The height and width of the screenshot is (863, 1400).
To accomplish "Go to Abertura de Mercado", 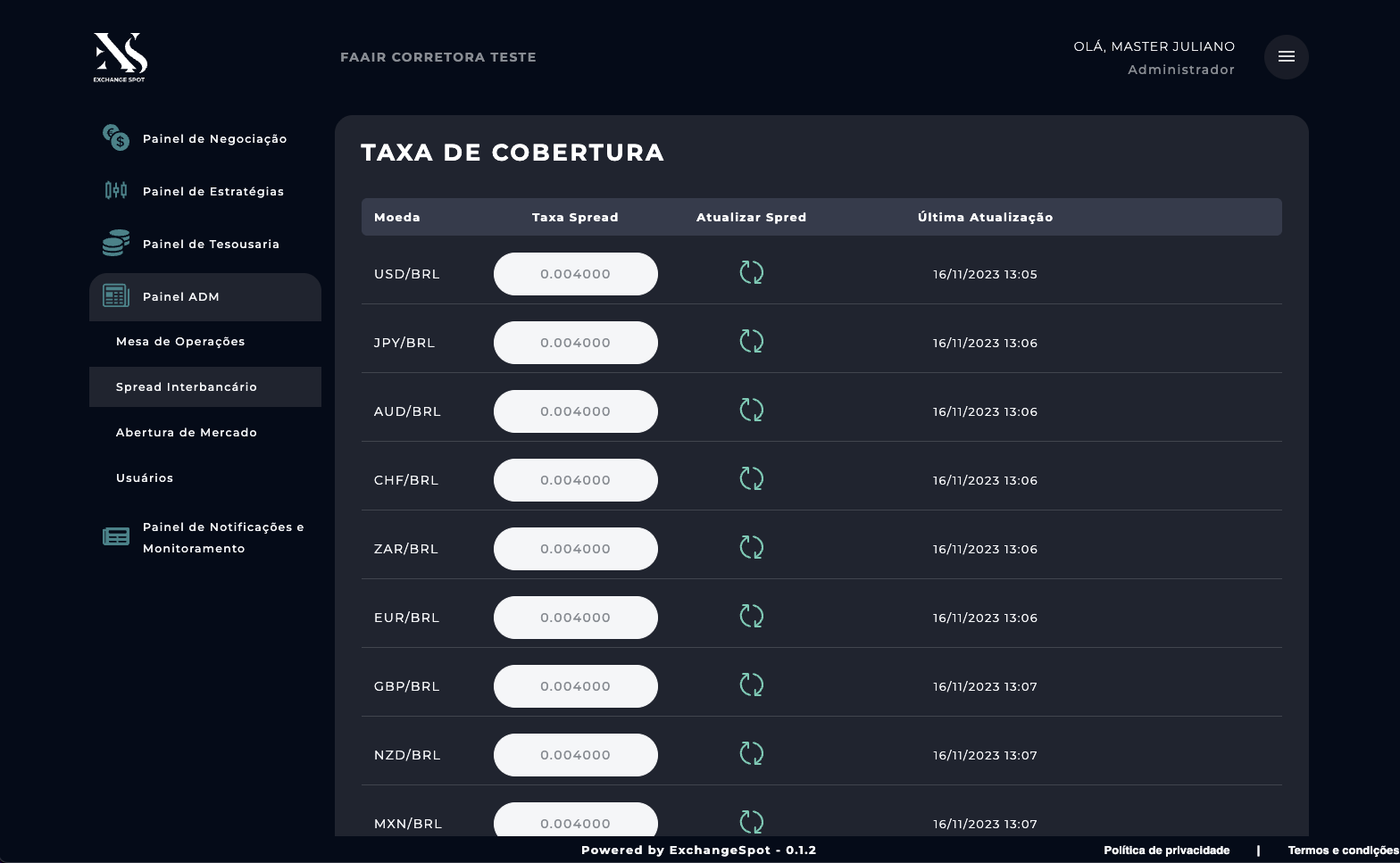I will tap(187, 433).
